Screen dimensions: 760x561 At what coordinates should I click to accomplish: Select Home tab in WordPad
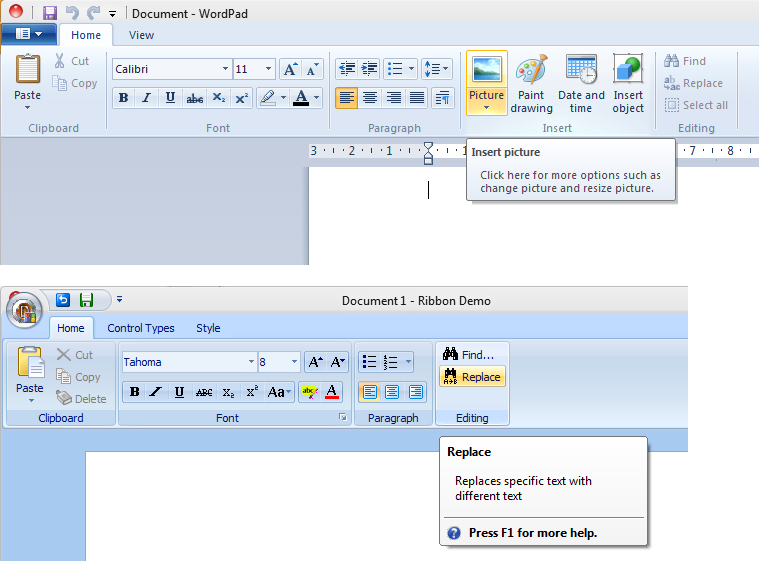click(x=86, y=35)
